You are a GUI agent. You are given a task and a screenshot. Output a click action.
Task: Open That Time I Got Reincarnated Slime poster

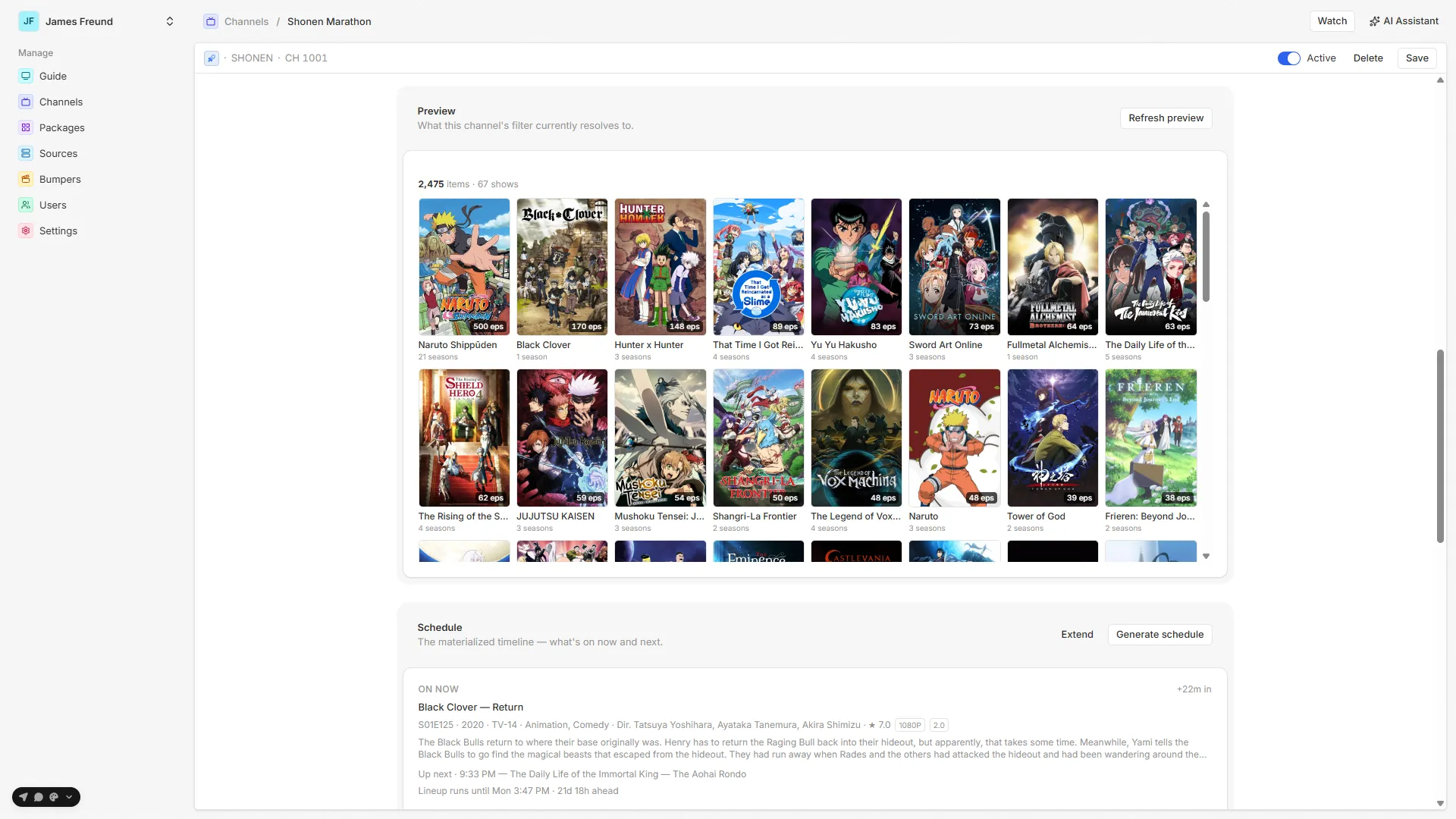(x=758, y=267)
